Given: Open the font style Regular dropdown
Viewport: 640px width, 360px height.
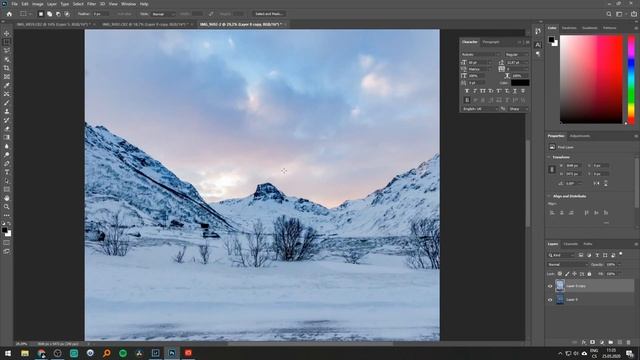Looking at the screenshot, I should (x=516, y=54).
